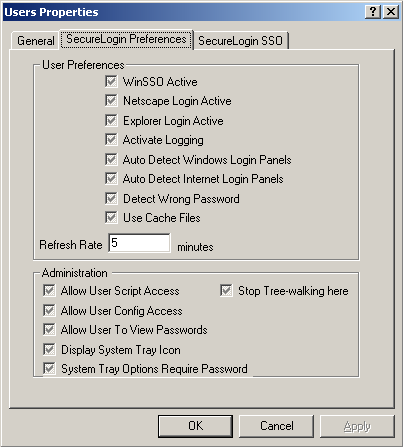Toggle Netscape Login Active checkbox
This screenshot has width=403, height=447.
point(111,101)
